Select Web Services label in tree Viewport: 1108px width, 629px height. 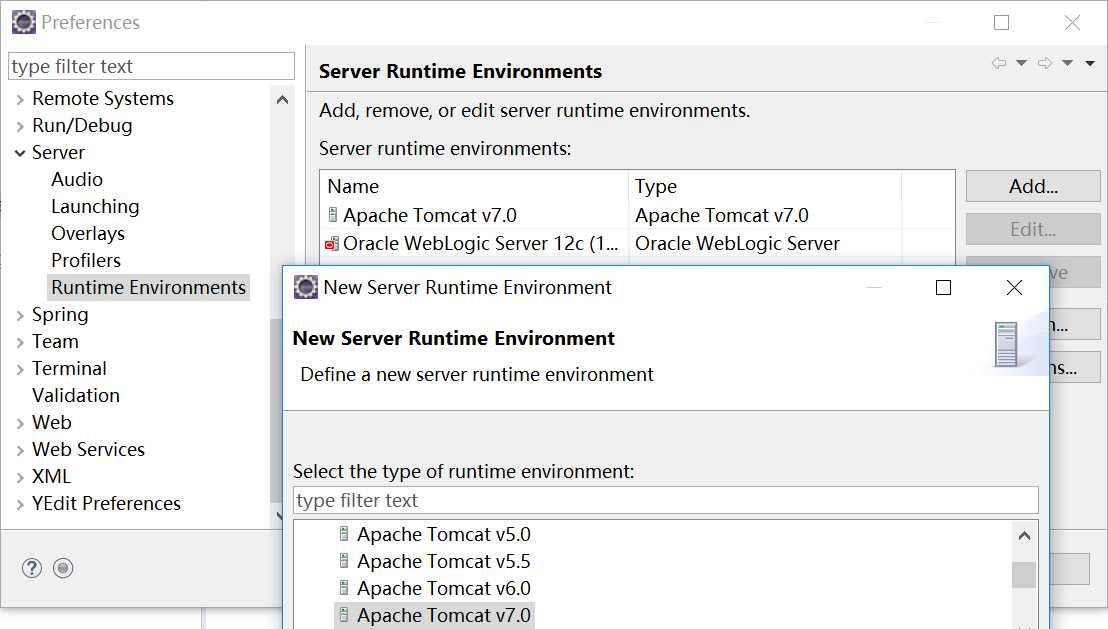pos(88,449)
